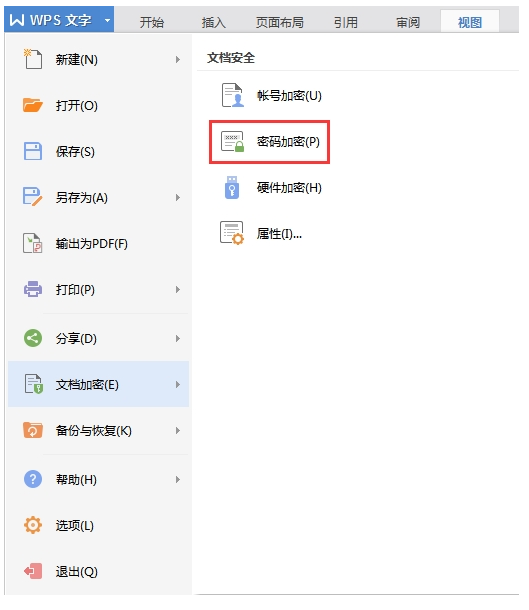This screenshot has width=529, height=610.
Task: Click the Save floppy disk icon
Action: click(33, 151)
